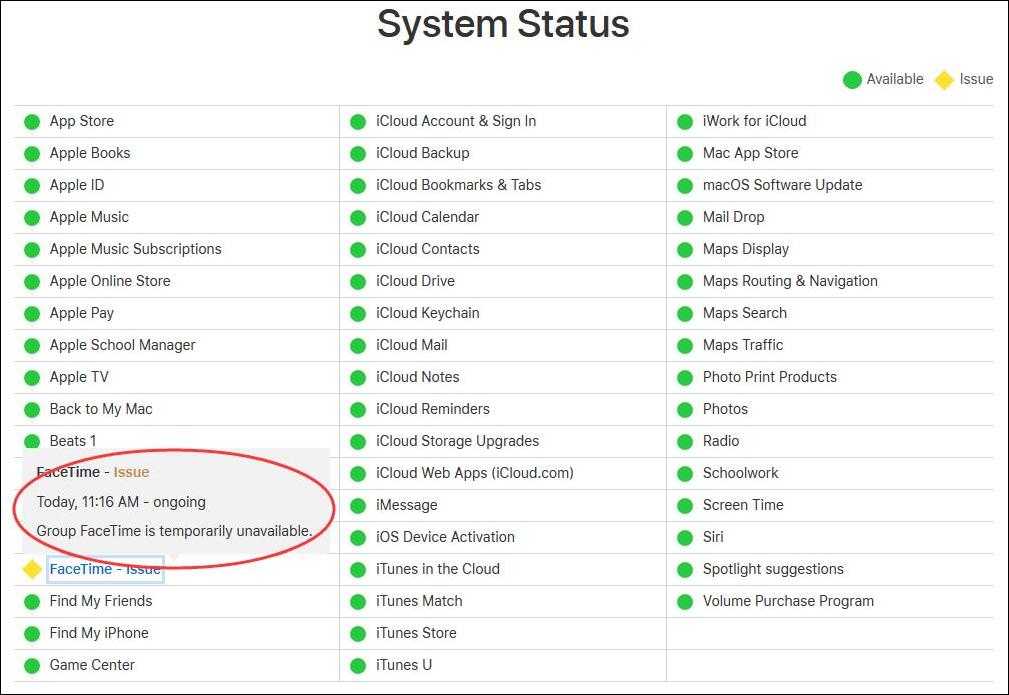
Task: Click the green dot next to Photos
Action: 685,410
